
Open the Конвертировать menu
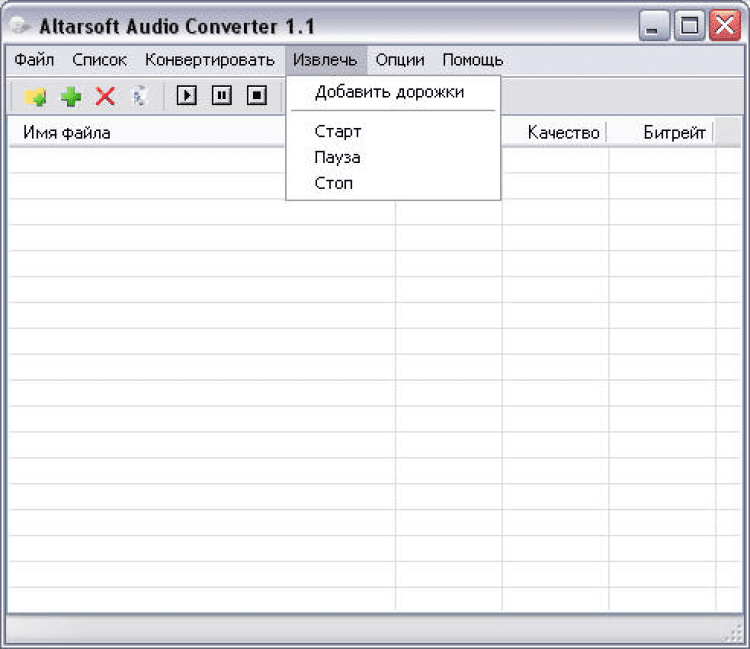click(210, 60)
